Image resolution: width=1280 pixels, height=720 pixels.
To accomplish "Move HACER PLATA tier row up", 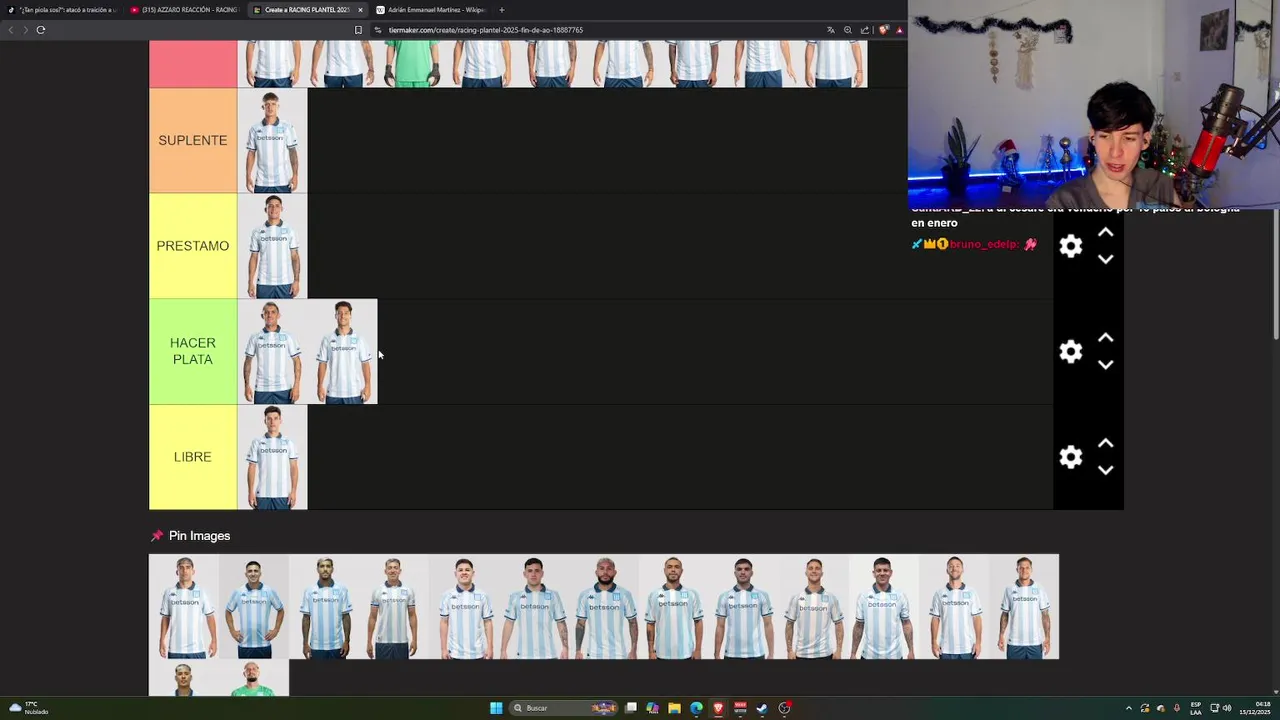I will 1105,338.
